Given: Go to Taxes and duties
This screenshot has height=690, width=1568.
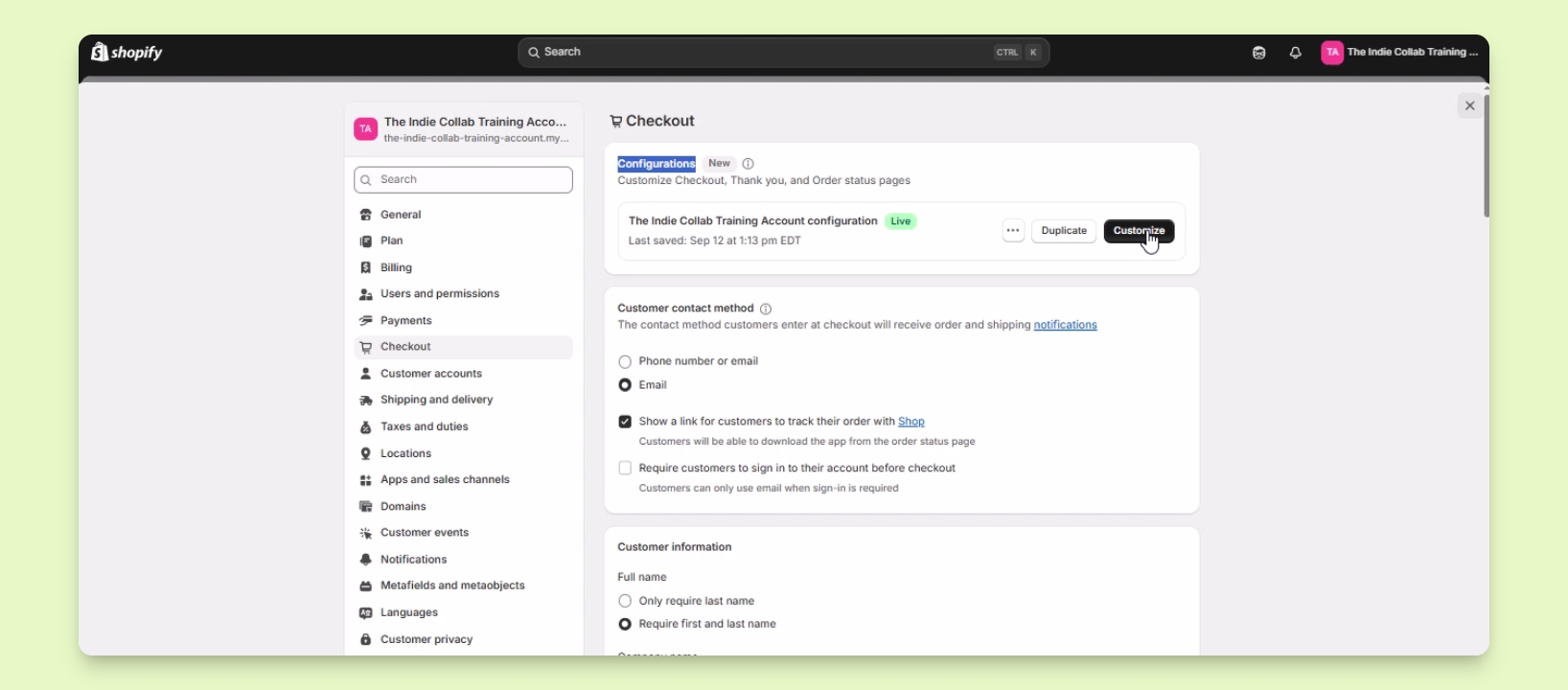Looking at the screenshot, I should [x=463, y=427].
